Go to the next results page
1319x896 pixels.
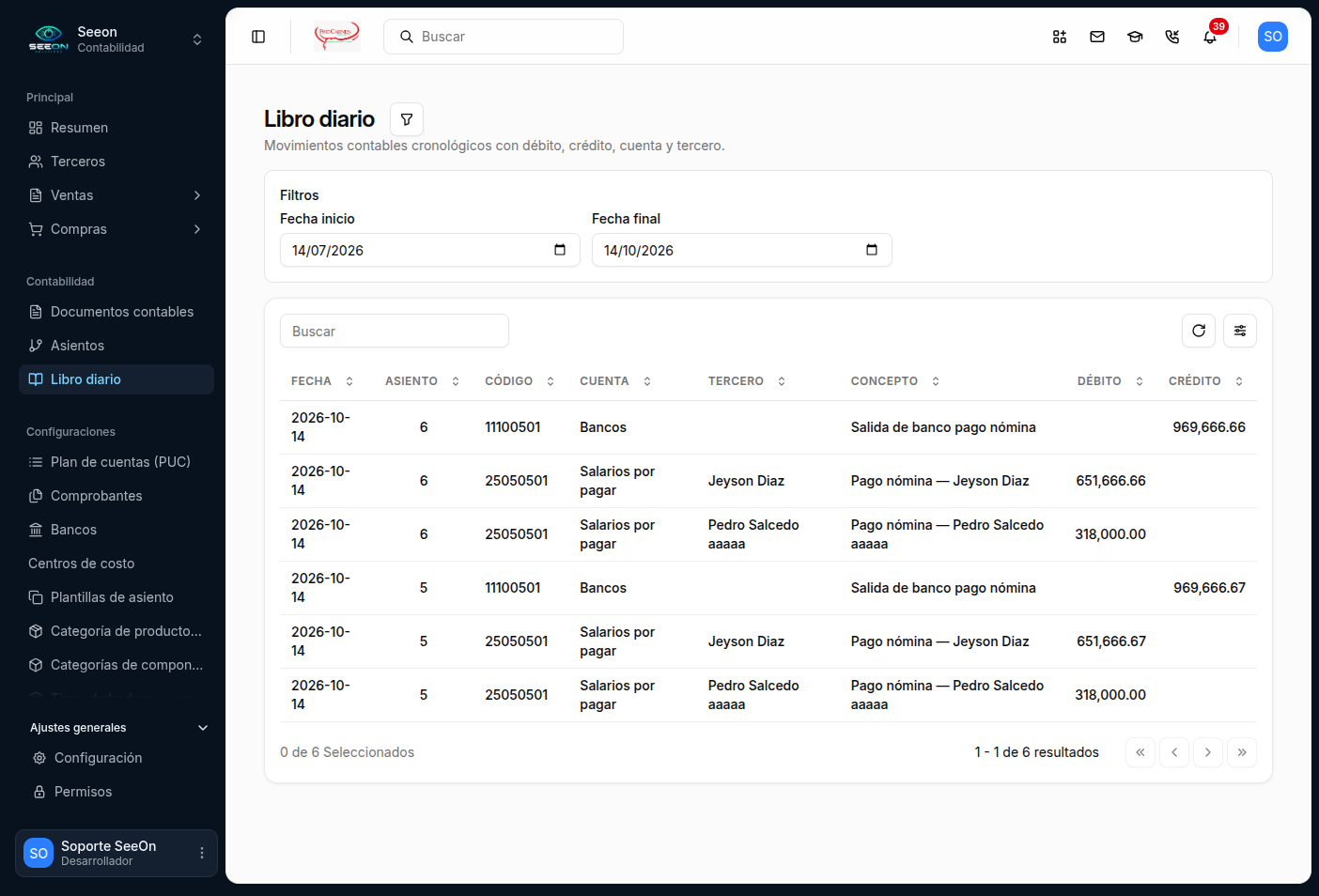pyautogui.click(x=1208, y=752)
